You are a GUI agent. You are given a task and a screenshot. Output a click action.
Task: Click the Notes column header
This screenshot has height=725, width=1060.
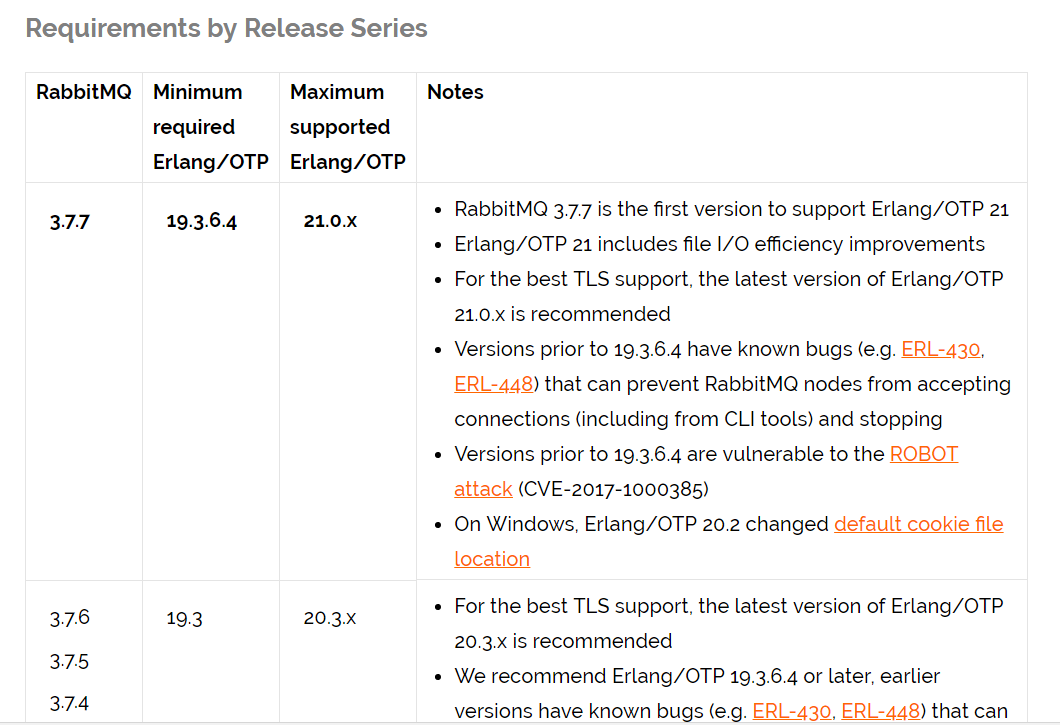455,92
